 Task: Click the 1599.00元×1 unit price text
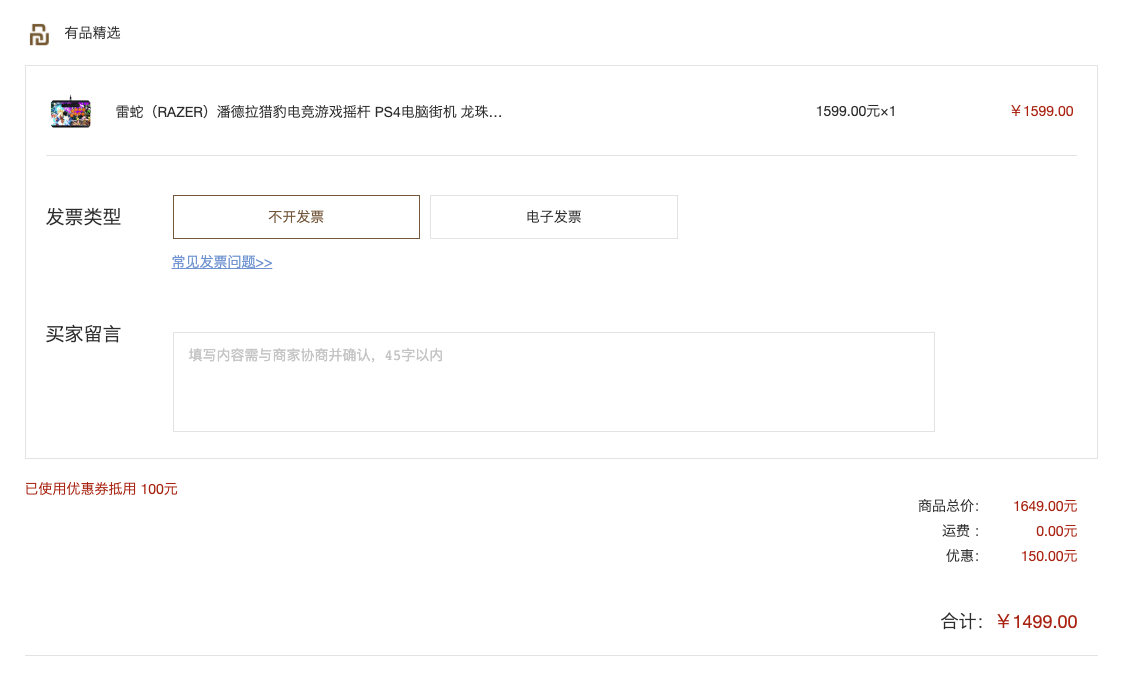coord(855,111)
